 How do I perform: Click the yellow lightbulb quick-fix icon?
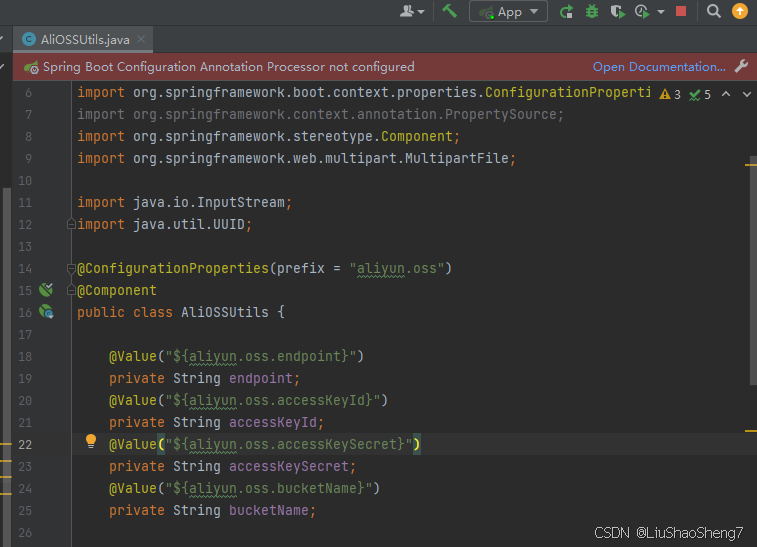(91, 441)
